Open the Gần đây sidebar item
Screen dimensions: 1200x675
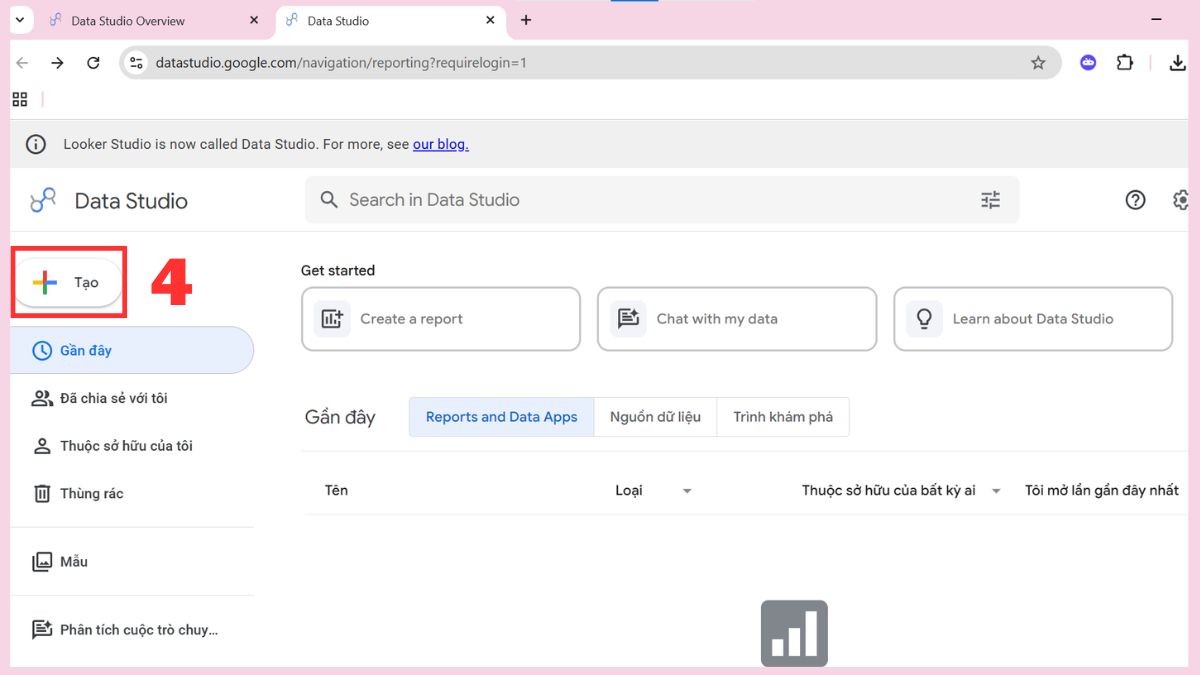pos(132,350)
